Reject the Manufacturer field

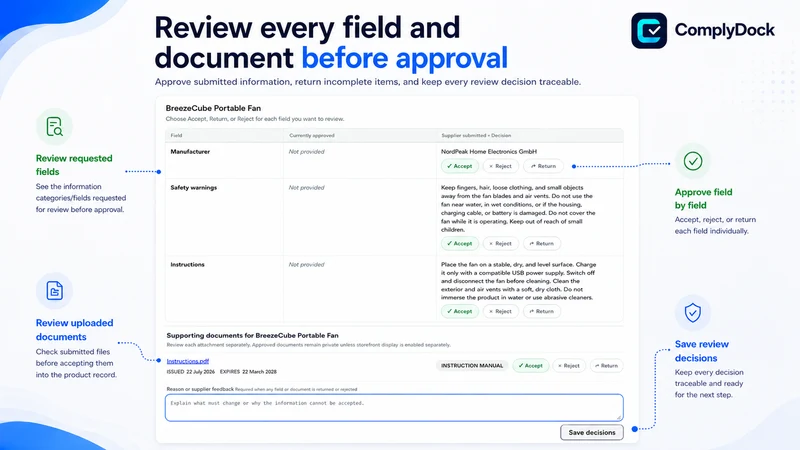[x=501, y=166]
